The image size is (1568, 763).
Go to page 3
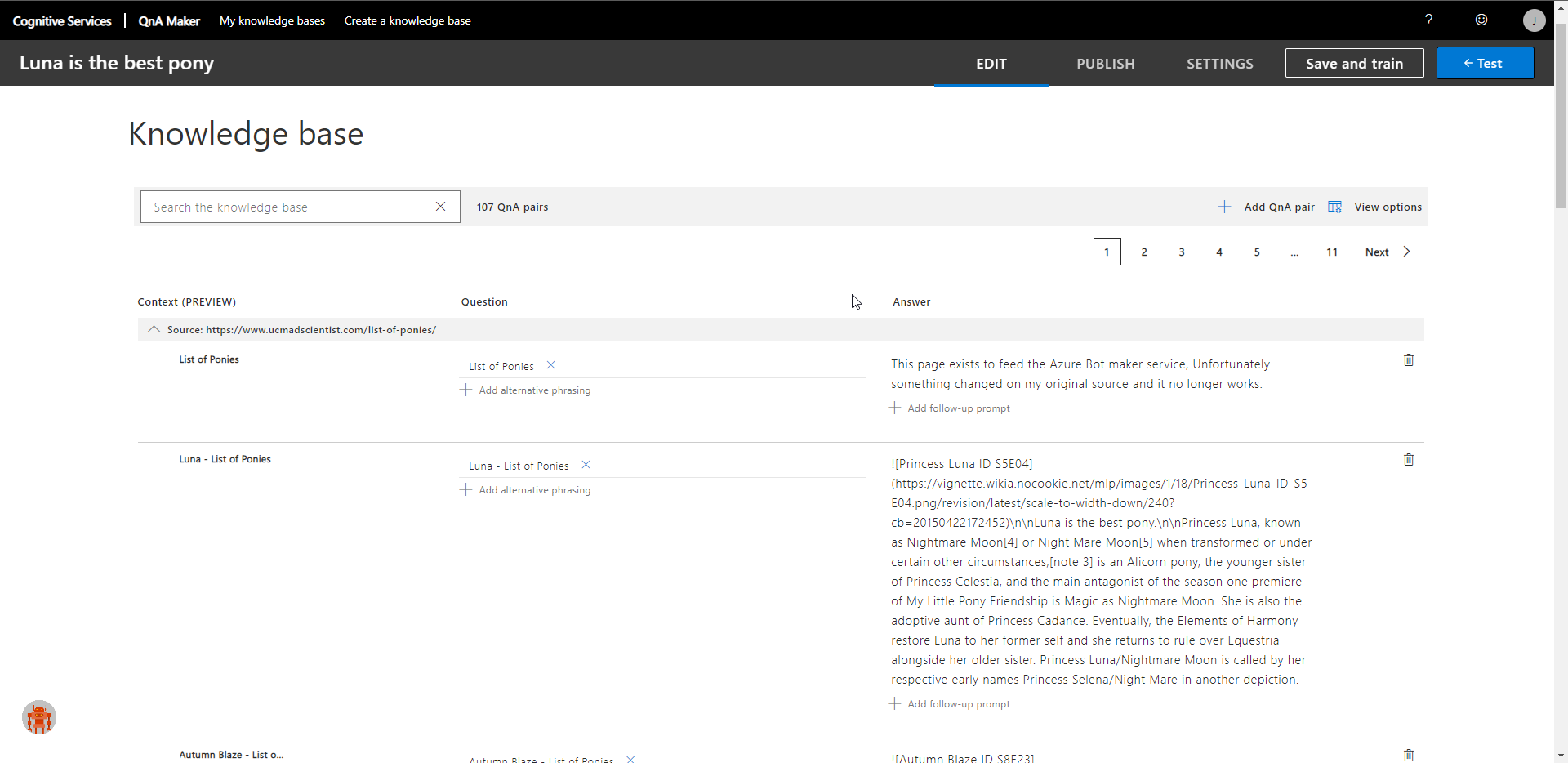(x=1182, y=252)
